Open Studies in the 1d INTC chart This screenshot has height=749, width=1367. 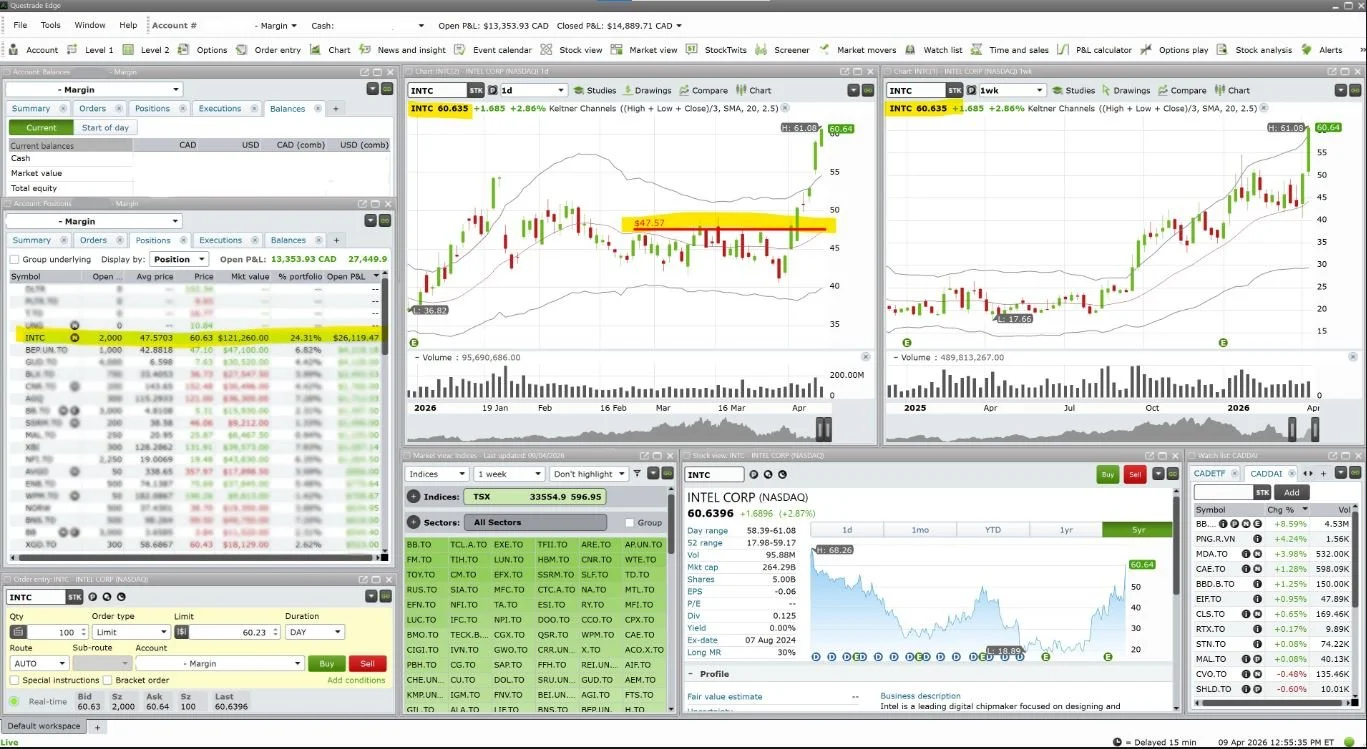(x=594, y=90)
